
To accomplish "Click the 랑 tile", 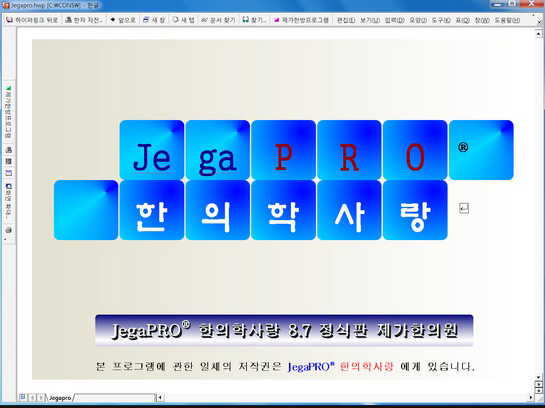I will coord(415,210).
